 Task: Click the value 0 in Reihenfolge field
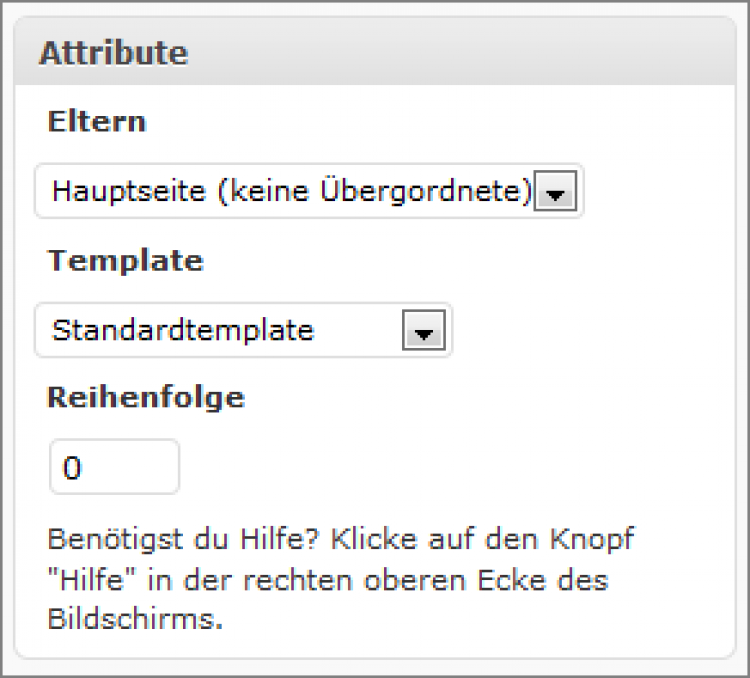click(72, 468)
